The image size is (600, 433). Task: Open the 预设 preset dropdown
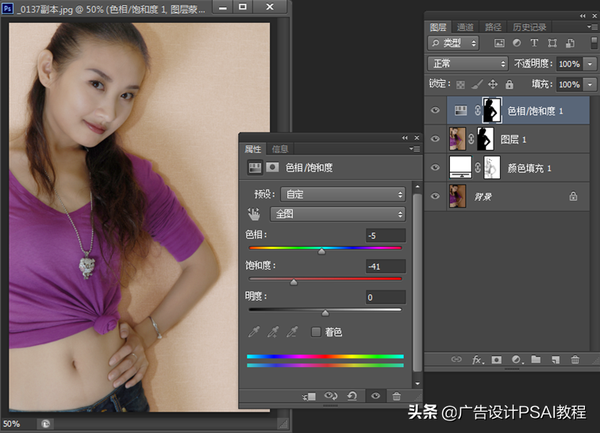343,193
